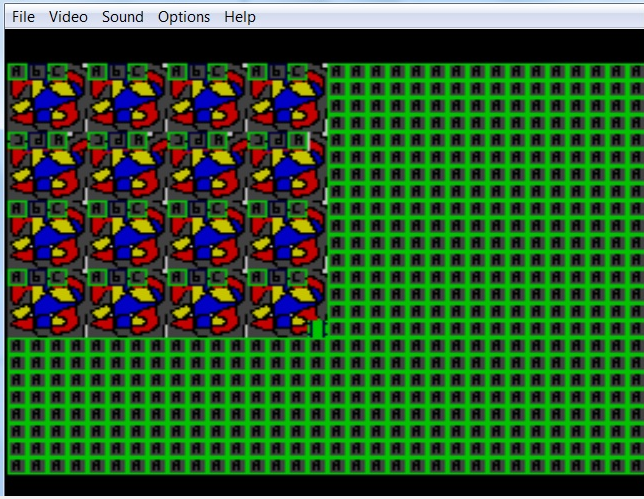This screenshot has width=644, height=499.
Task: Click the 'C' label on the top-left sprite
Action: [57, 72]
